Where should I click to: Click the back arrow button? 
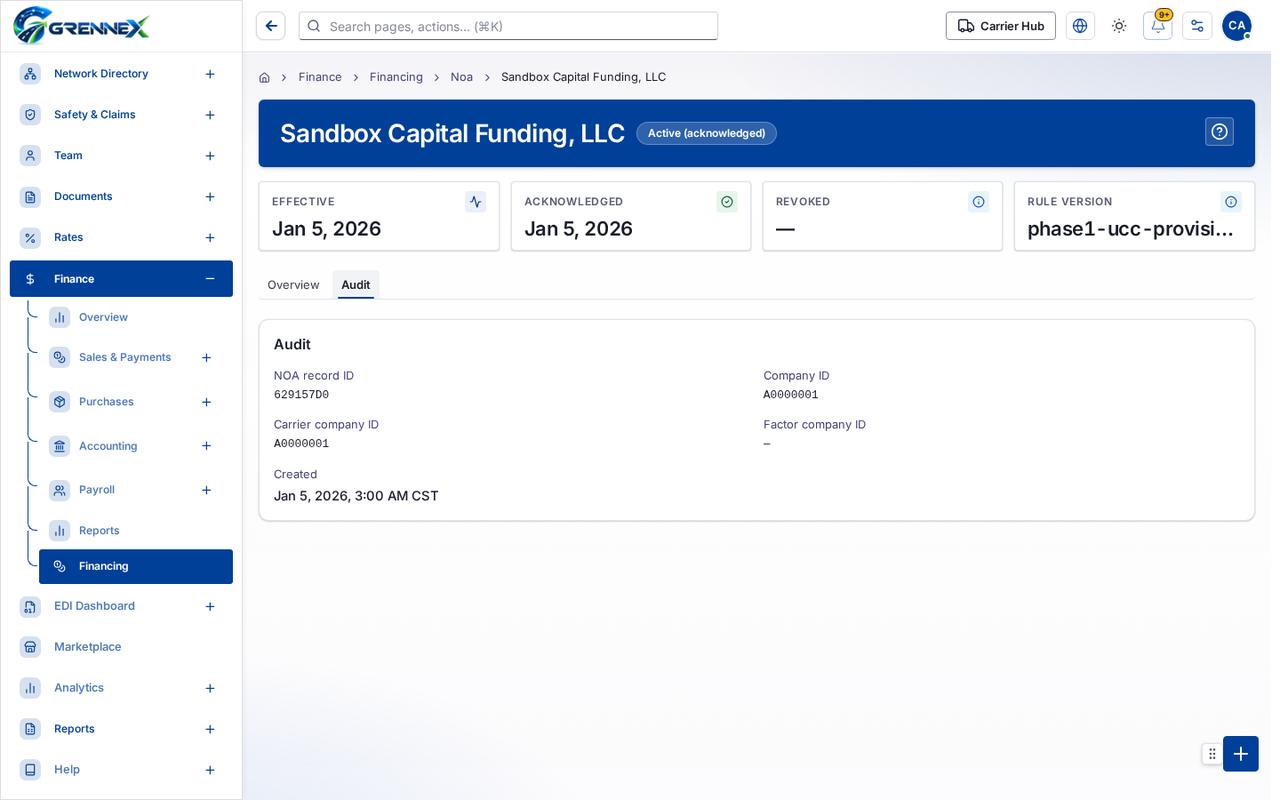click(x=270, y=26)
